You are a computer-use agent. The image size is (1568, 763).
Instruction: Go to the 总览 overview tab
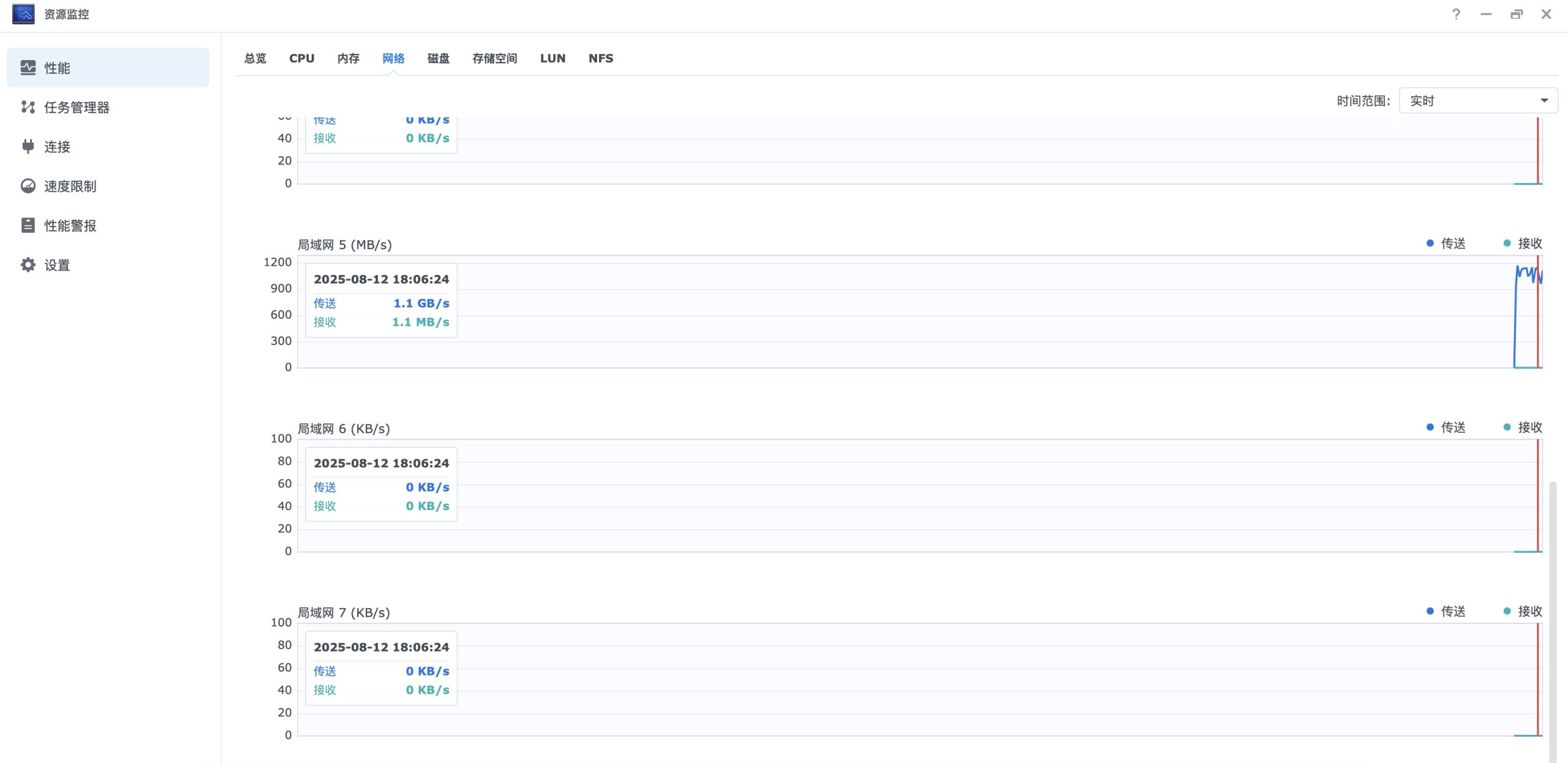255,58
